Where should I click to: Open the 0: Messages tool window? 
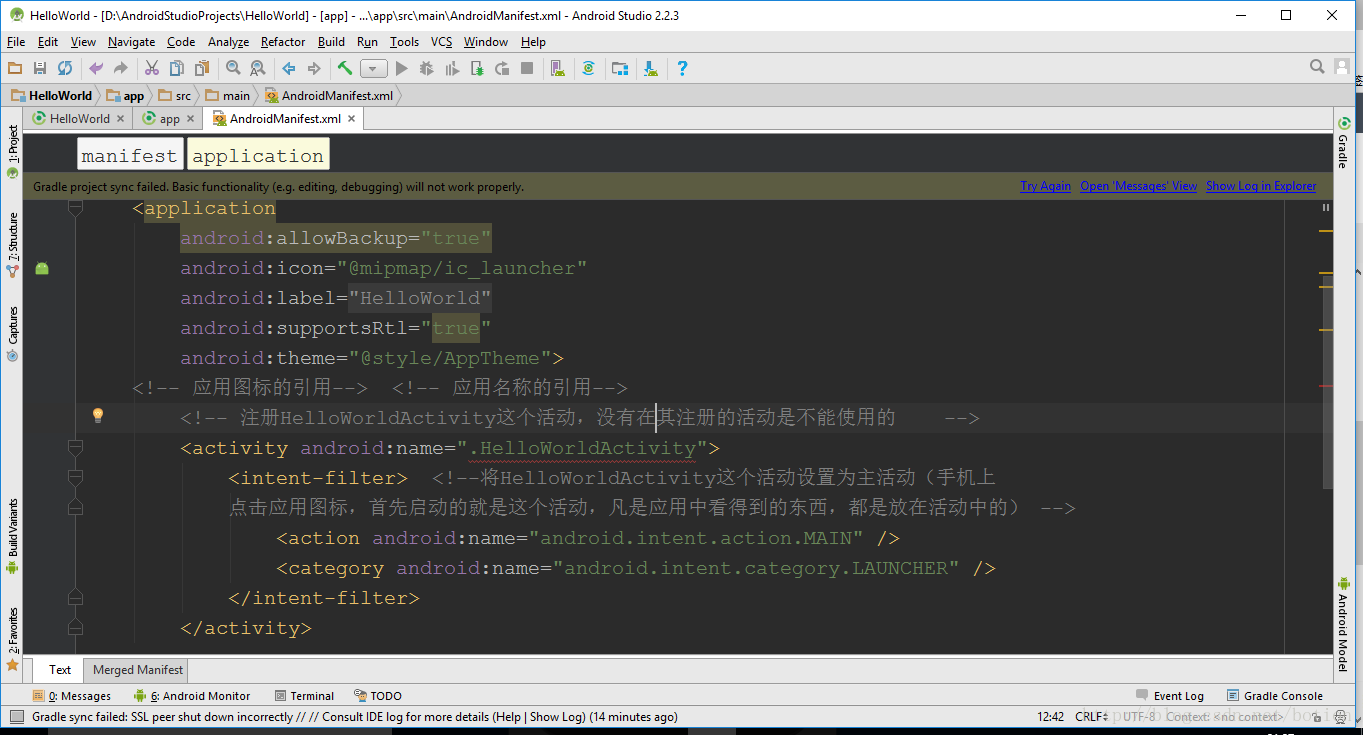click(71, 696)
